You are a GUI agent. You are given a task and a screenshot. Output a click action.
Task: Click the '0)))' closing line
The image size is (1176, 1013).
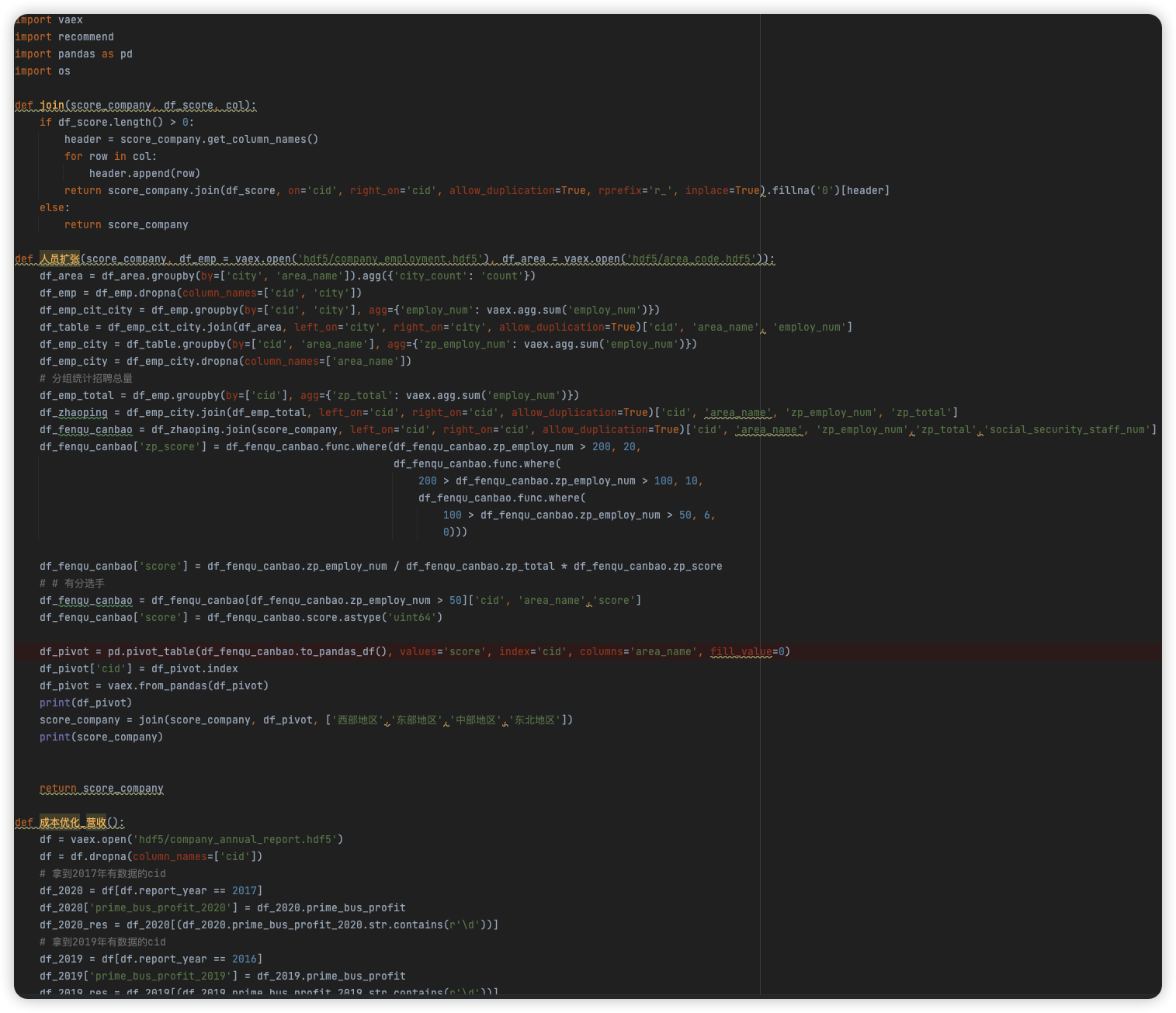[456, 533]
